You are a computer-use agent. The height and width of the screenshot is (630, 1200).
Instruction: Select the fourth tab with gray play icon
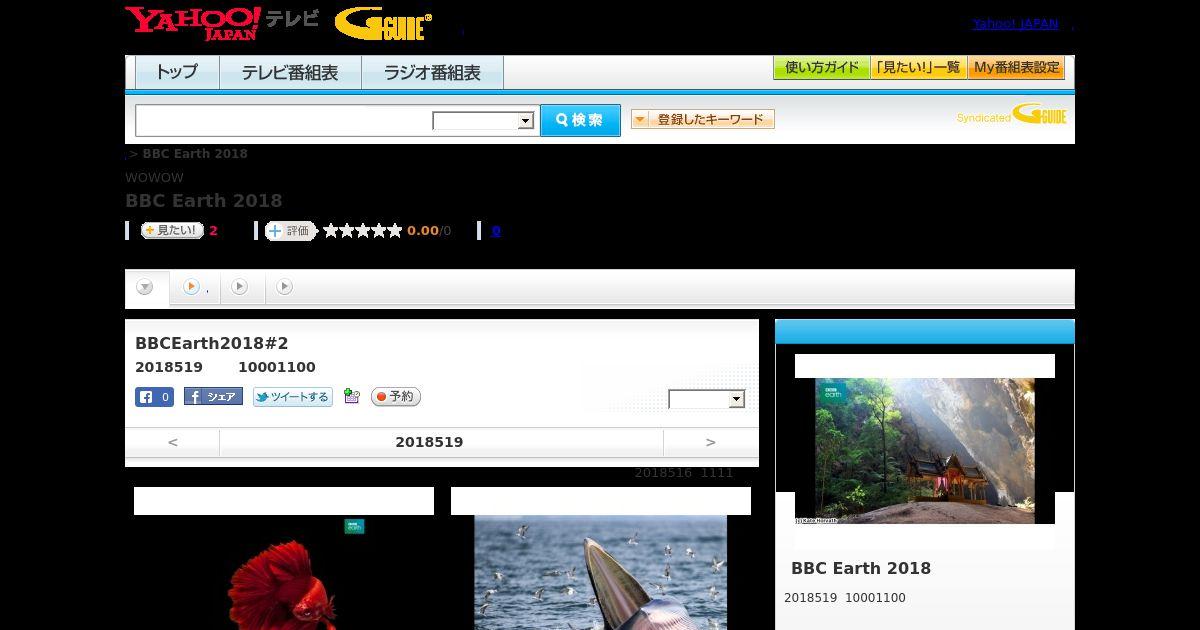click(x=285, y=287)
